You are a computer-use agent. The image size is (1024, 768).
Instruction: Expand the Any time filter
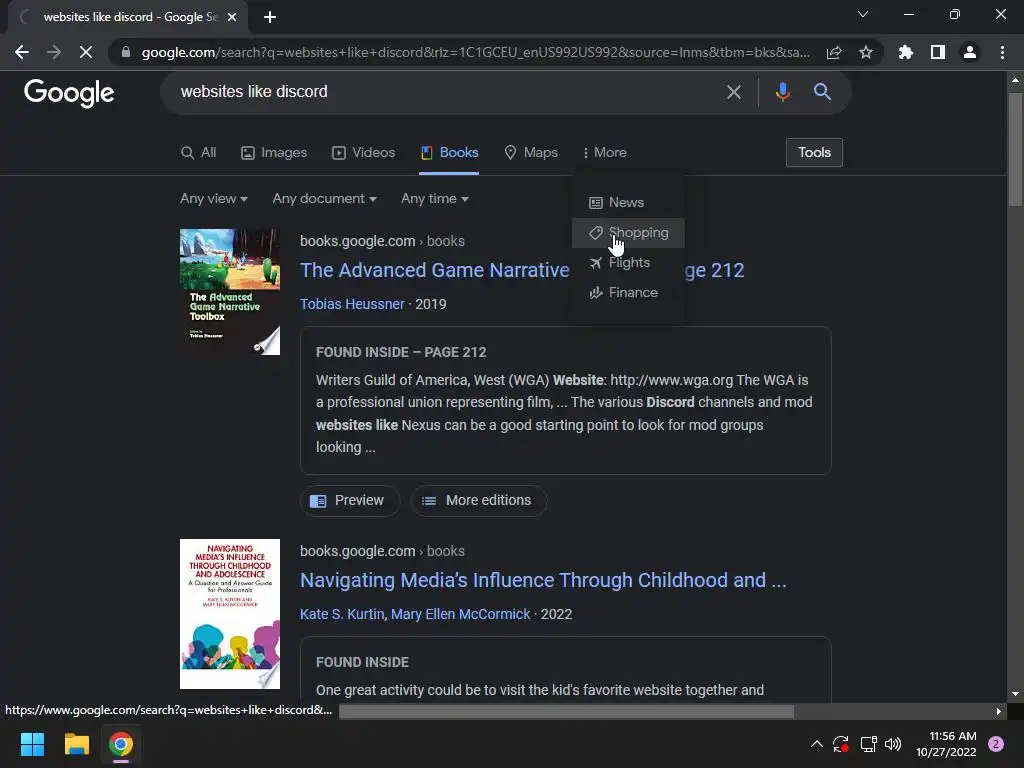pos(434,199)
